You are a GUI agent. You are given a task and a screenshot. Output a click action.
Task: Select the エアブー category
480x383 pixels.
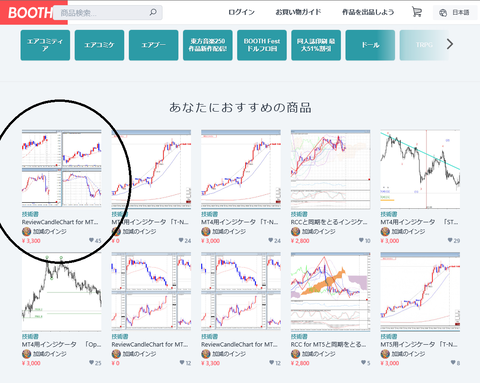coord(153,45)
